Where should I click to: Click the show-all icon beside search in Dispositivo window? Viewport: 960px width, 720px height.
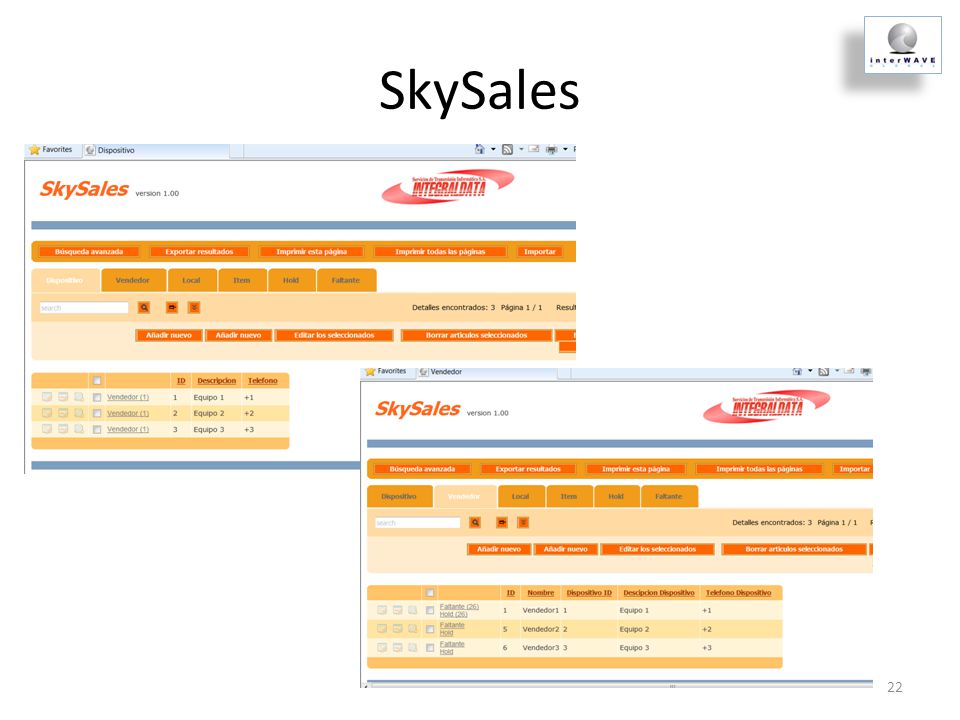172,307
